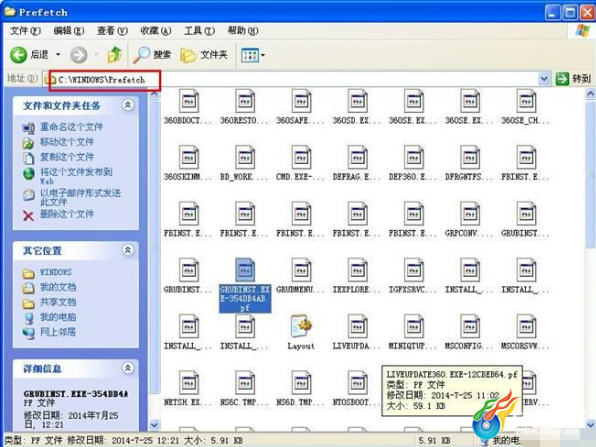The width and height of the screenshot is (596, 447).
Task: Toggle the Folders pane button
Action: (x=204, y=55)
